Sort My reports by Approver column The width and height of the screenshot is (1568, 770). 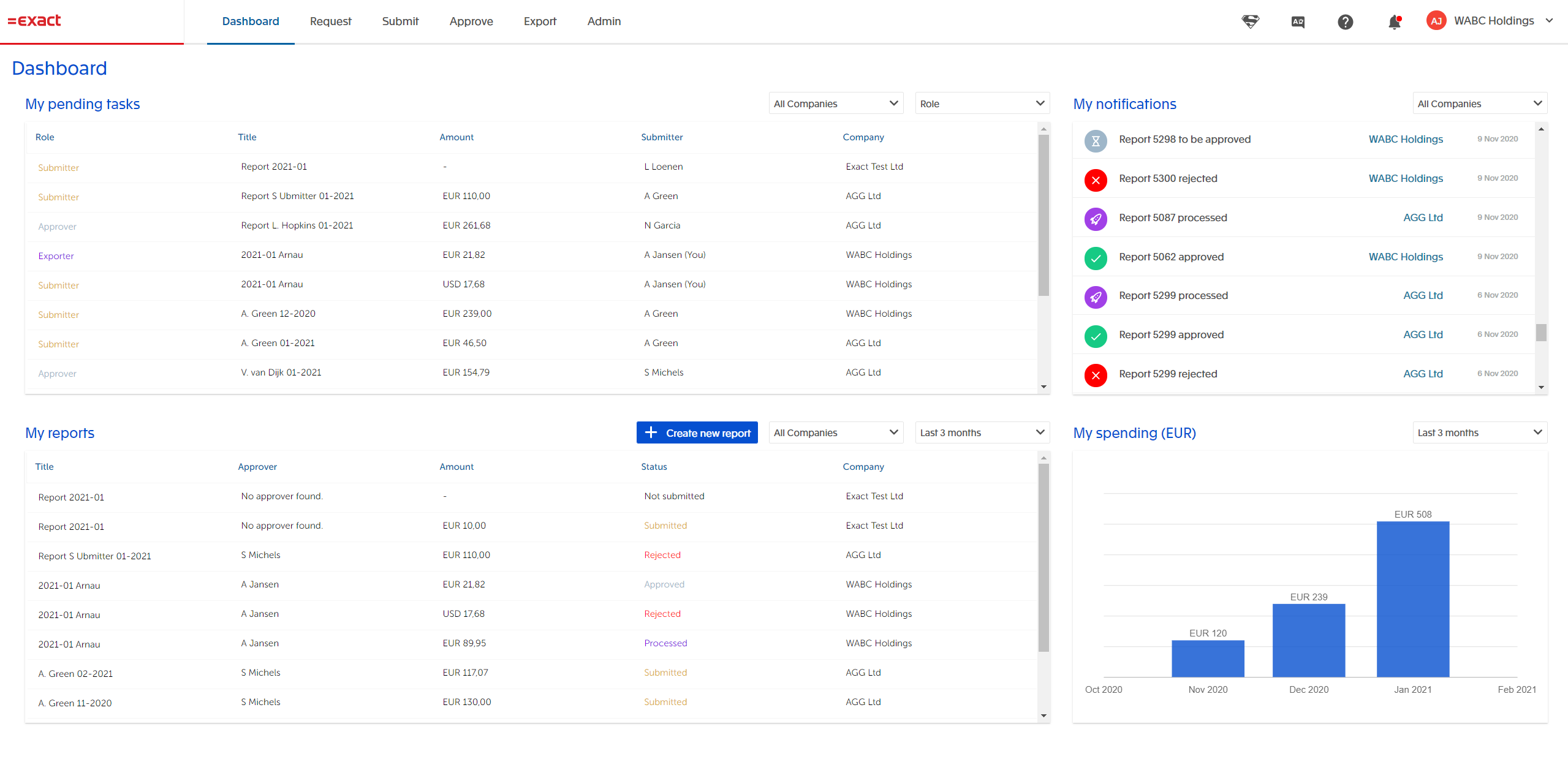pyautogui.click(x=257, y=467)
